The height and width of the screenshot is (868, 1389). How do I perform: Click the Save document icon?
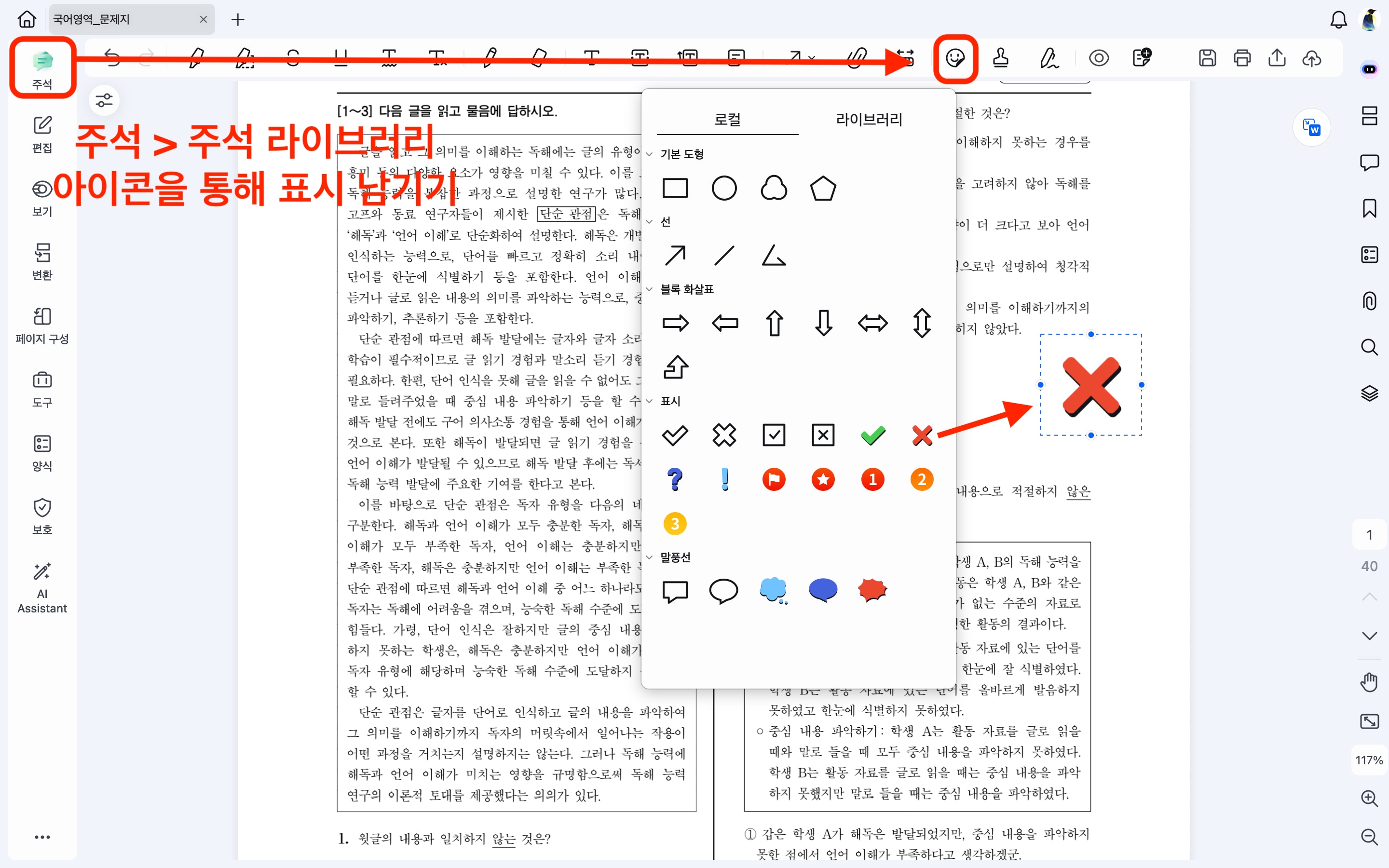click(x=1207, y=57)
